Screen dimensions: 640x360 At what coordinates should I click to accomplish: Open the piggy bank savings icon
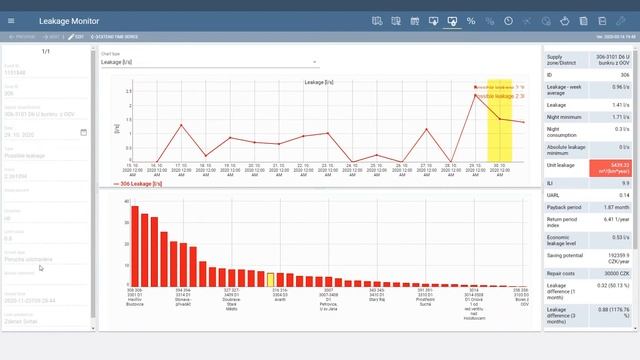(x=564, y=21)
